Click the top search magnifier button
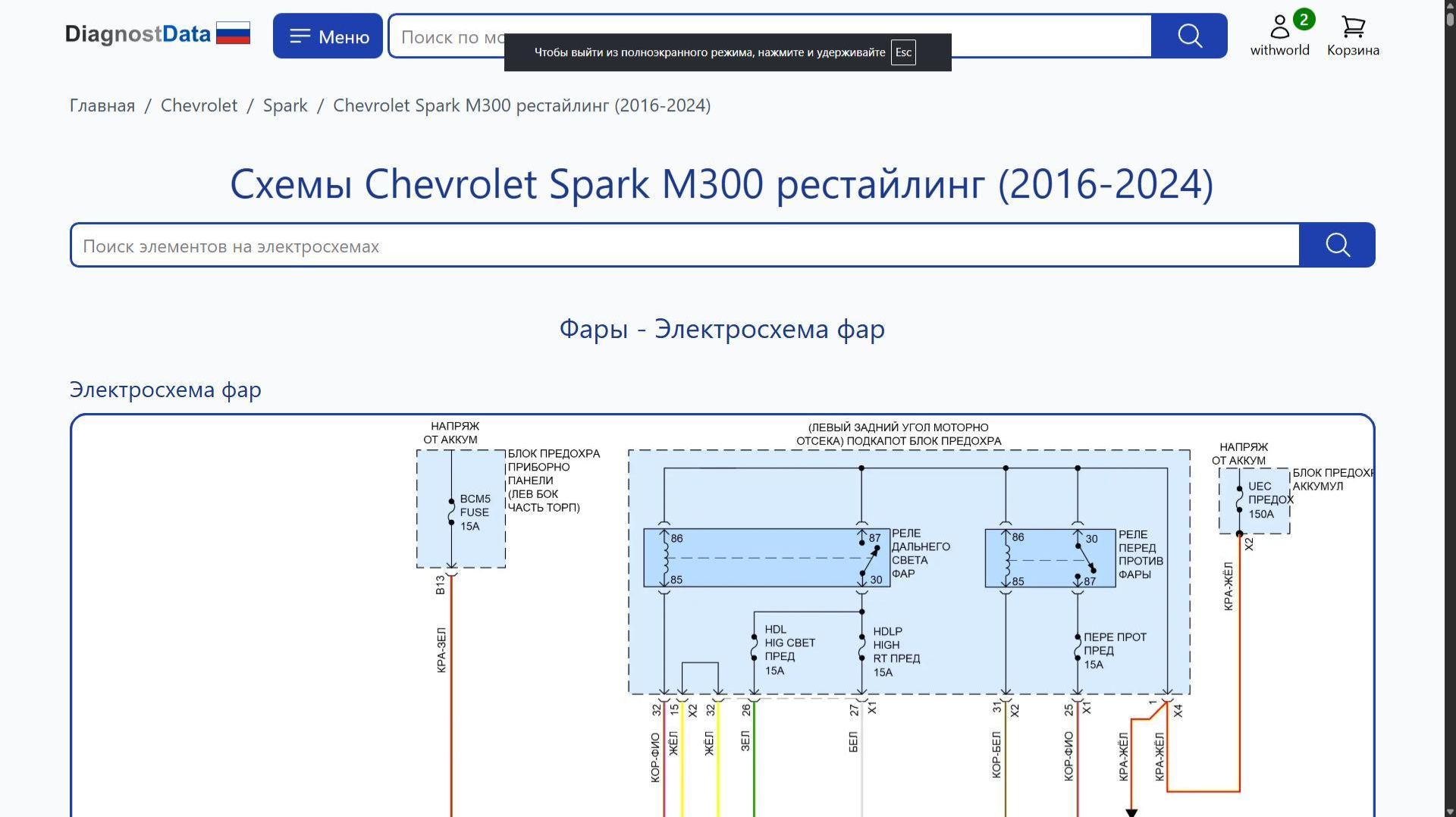Image resolution: width=1456 pixels, height=817 pixels. point(1189,36)
